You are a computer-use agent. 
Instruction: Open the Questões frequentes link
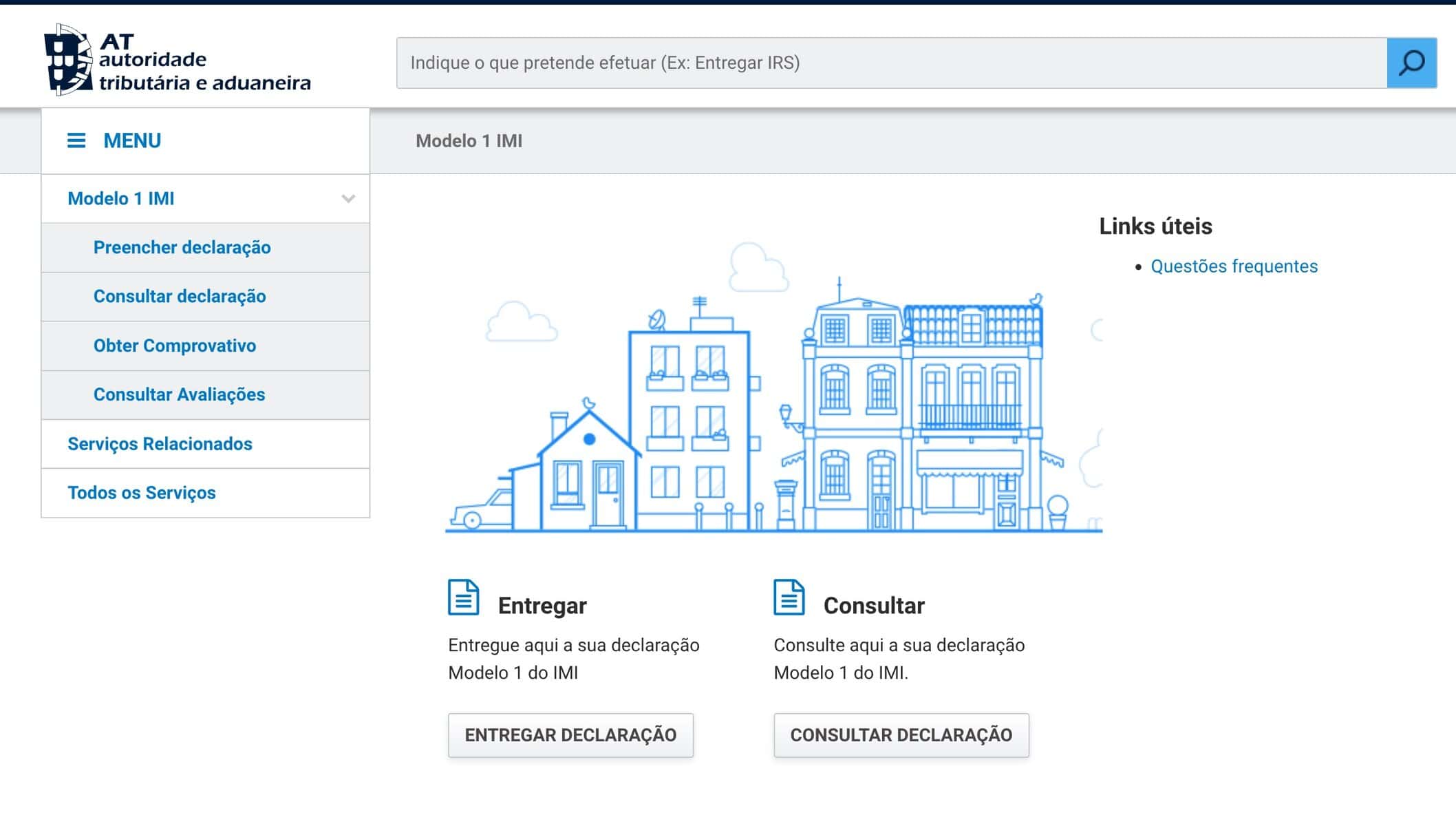(x=1234, y=266)
